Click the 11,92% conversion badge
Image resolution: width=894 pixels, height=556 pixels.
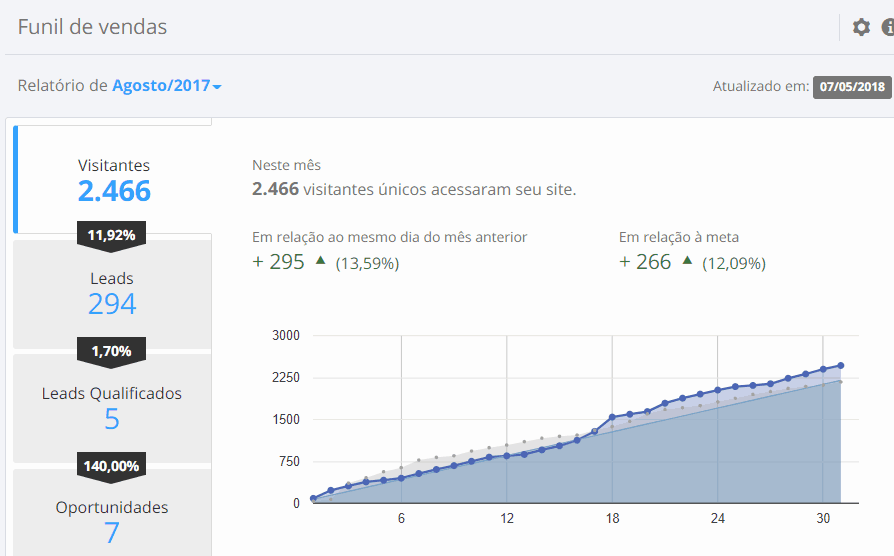[x=111, y=236]
